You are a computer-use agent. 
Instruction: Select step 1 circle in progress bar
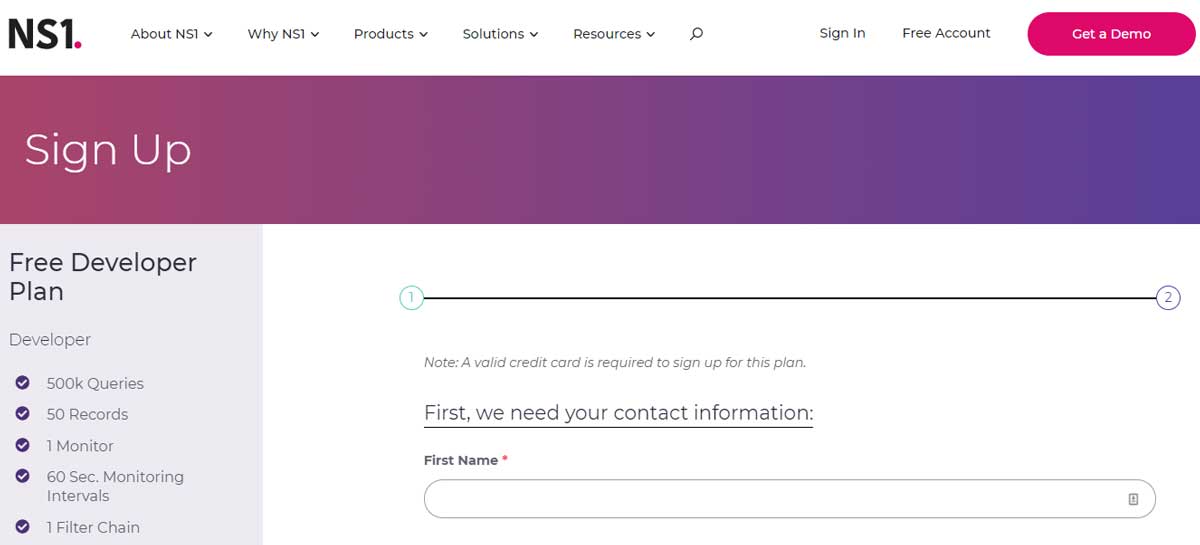[x=411, y=297]
